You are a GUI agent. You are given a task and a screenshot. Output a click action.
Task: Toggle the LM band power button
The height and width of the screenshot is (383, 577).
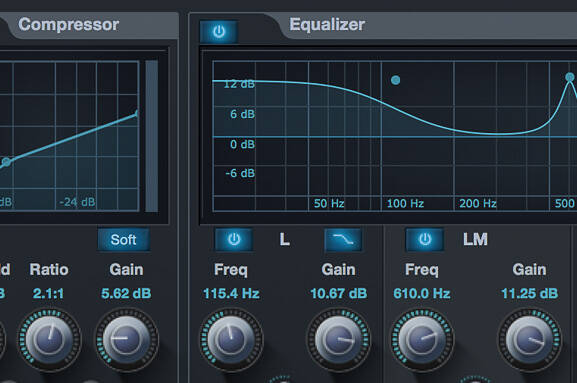tap(425, 240)
